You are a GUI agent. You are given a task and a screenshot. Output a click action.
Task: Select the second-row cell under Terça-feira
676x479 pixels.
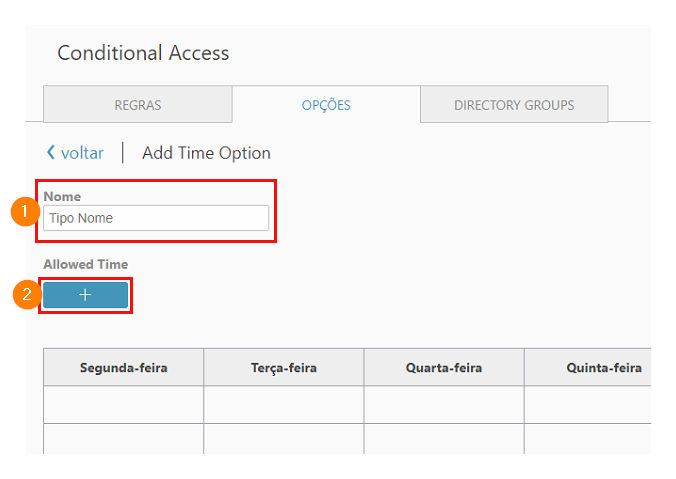(284, 438)
